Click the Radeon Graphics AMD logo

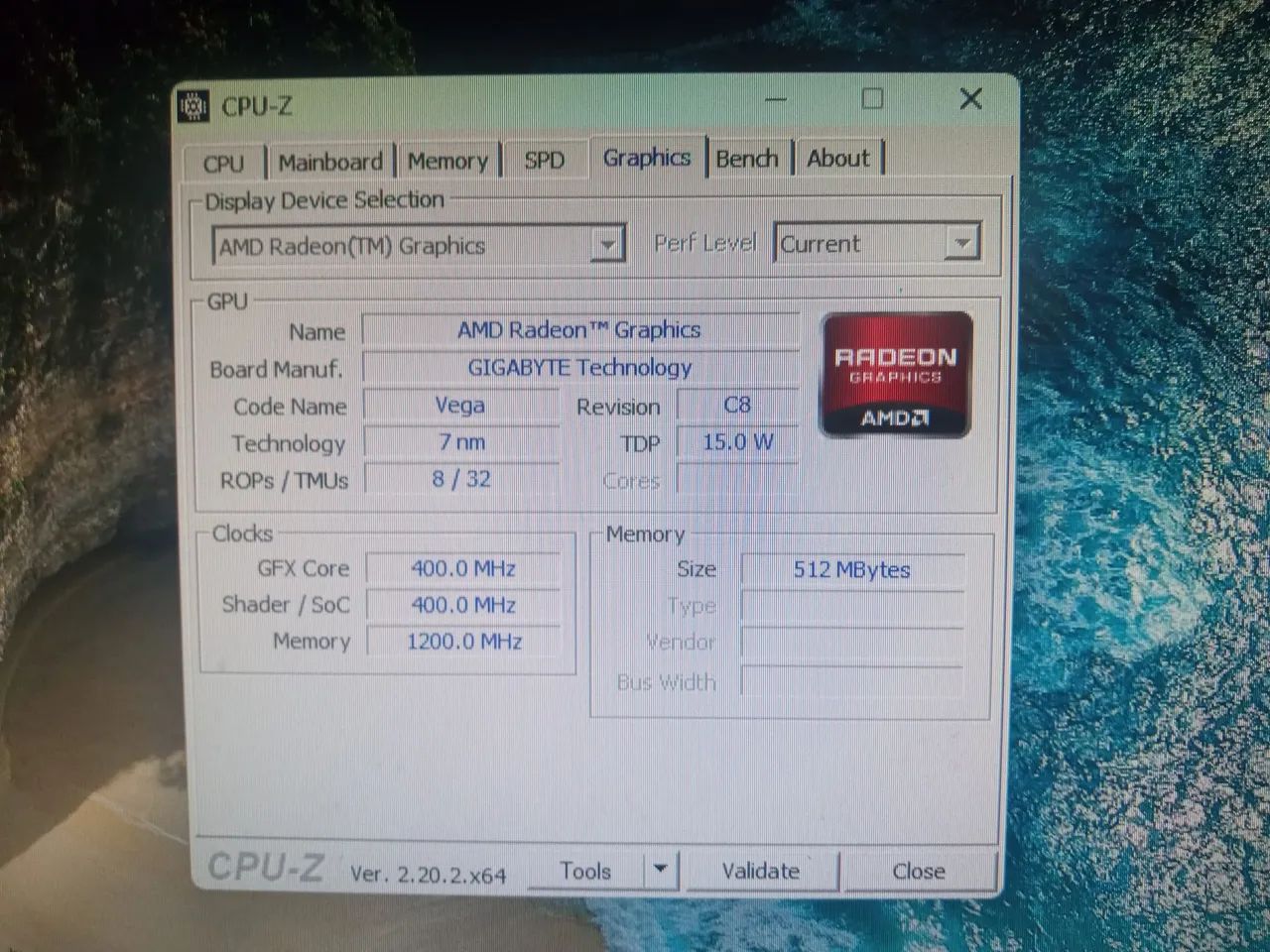tap(895, 375)
